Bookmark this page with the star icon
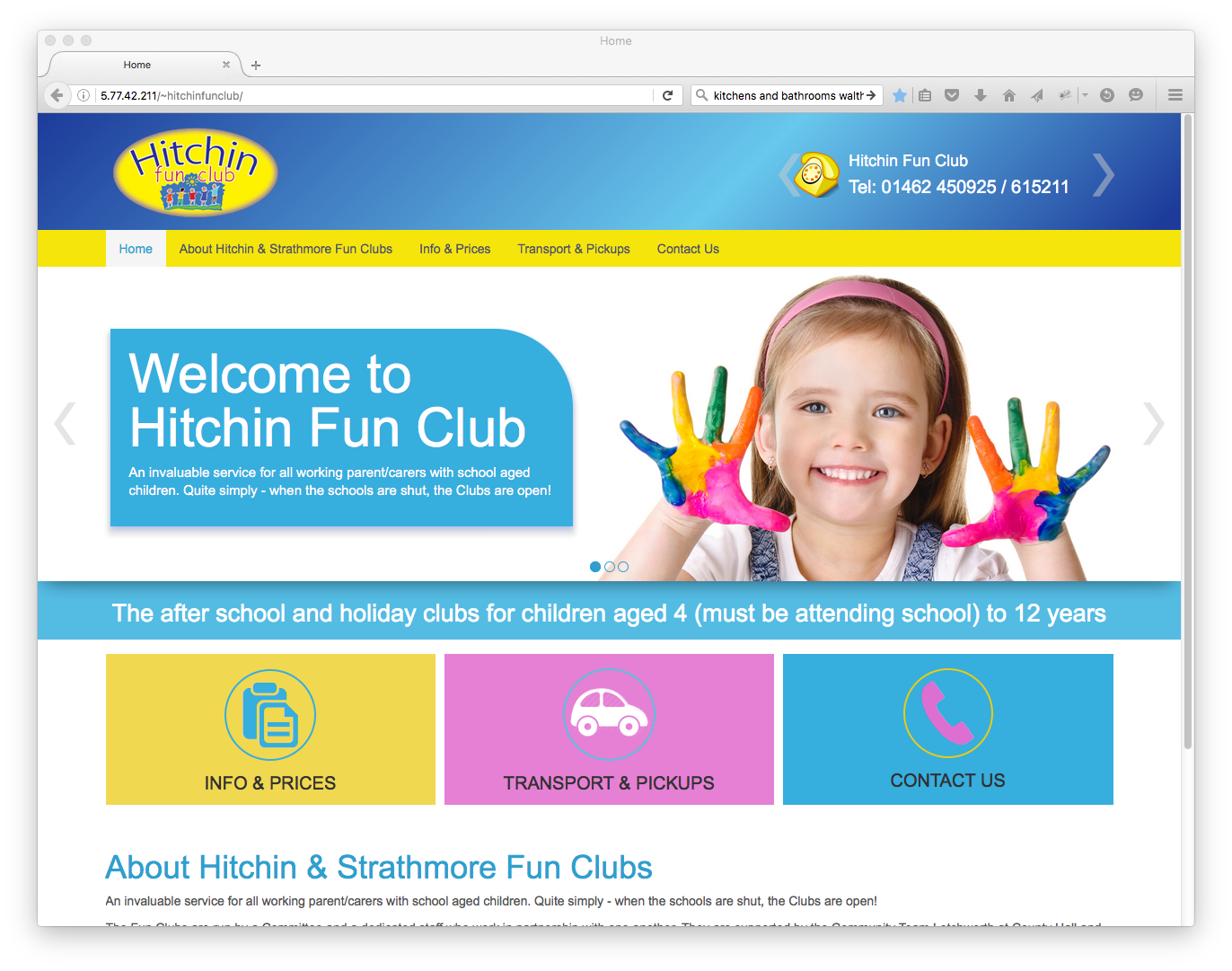The image size is (1232, 971). (899, 95)
